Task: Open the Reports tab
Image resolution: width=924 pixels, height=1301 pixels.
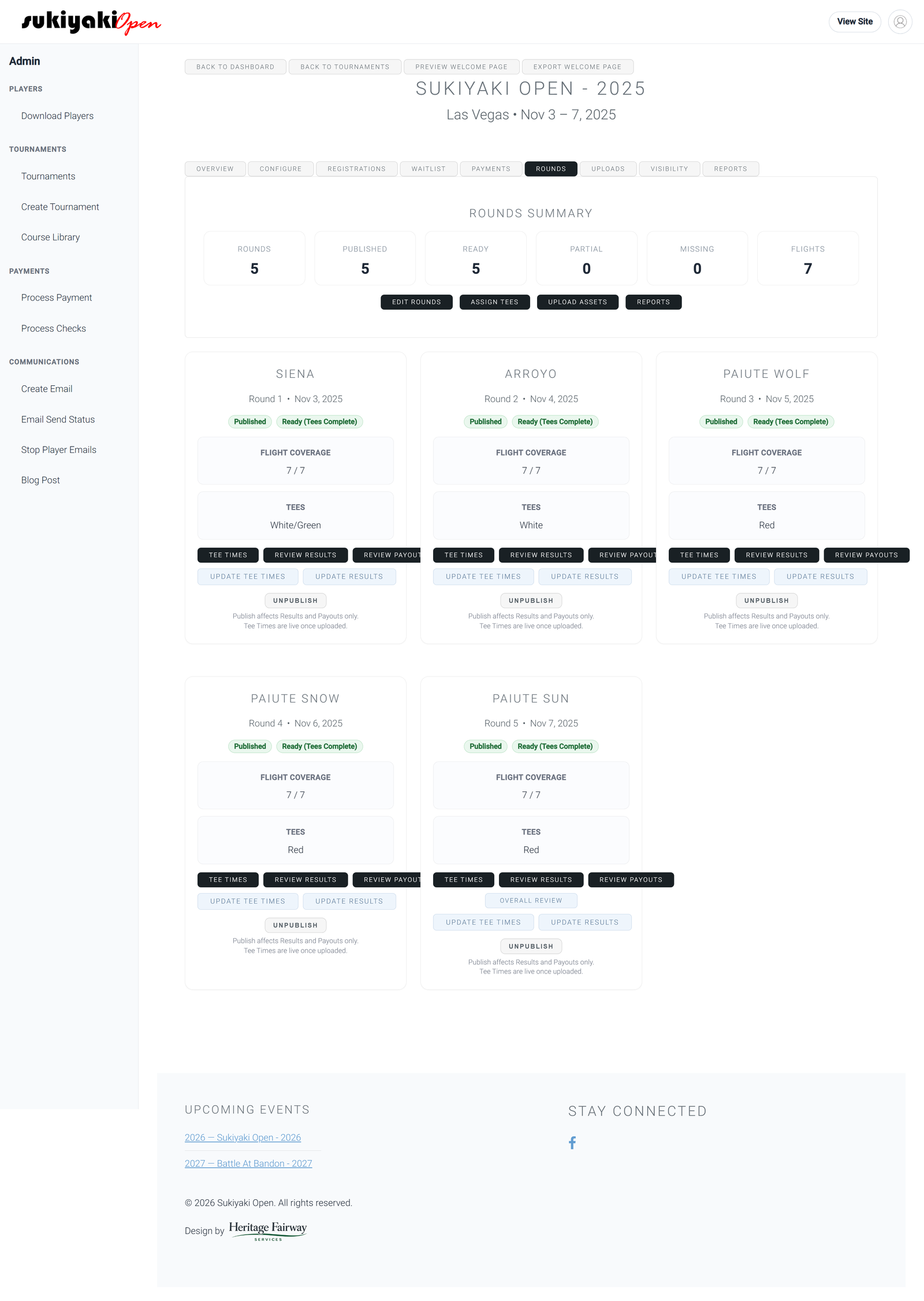Action: click(731, 169)
